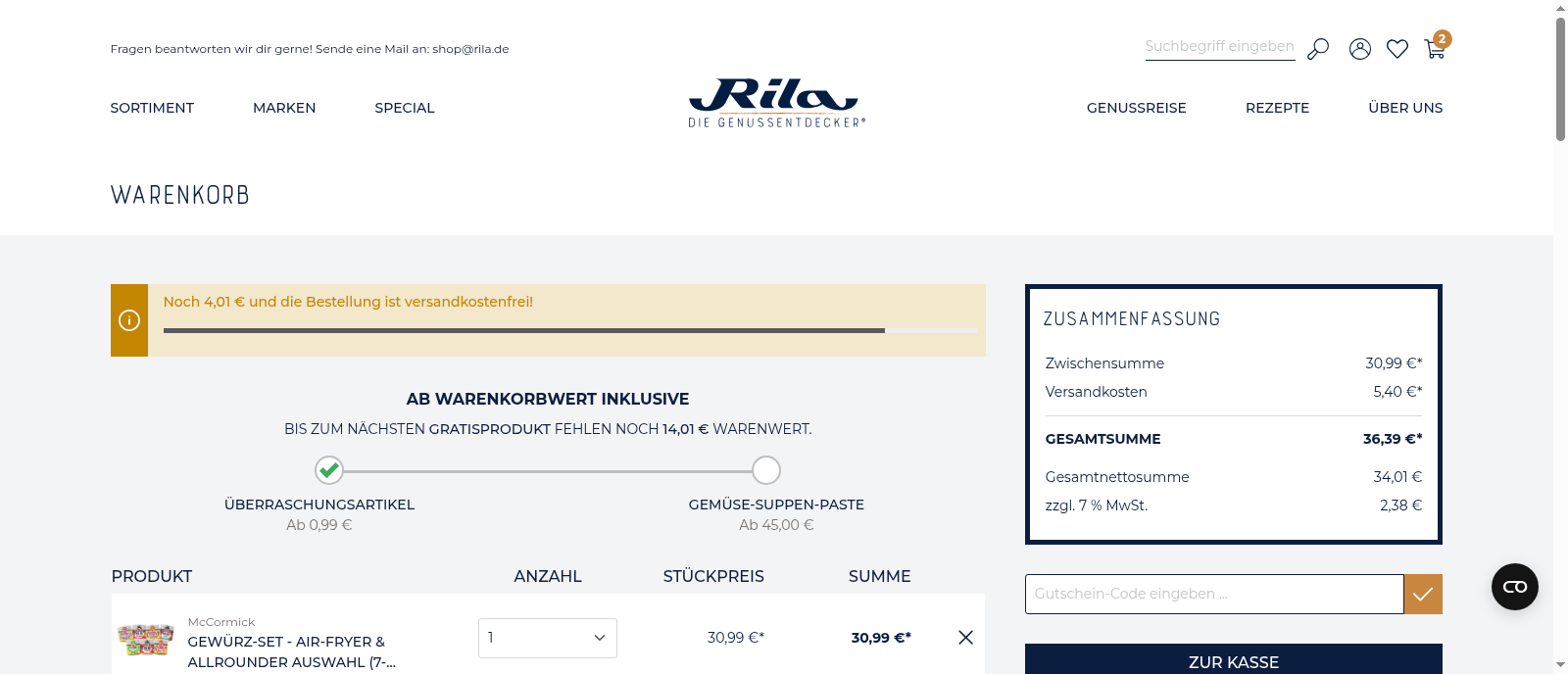Image resolution: width=1568 pixels, height=674 pixels.
Task: Focus the Suchbegriff search field
Action: pos(1220,47)
